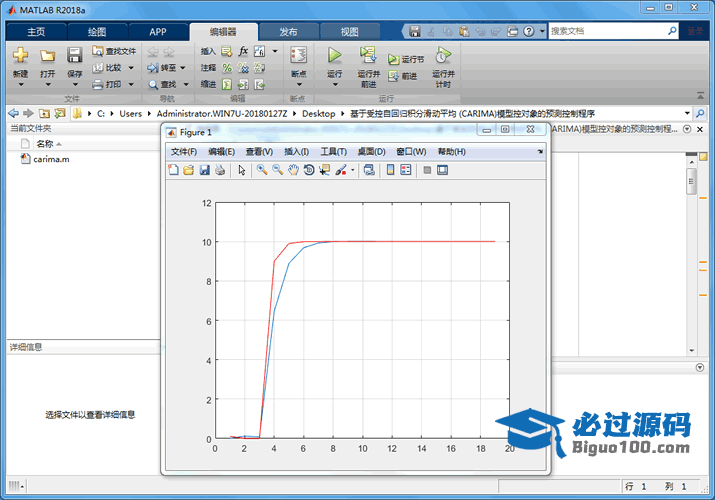Click Desktop in the folder path
Screen dimensions: 715x500
click(318, 113)
